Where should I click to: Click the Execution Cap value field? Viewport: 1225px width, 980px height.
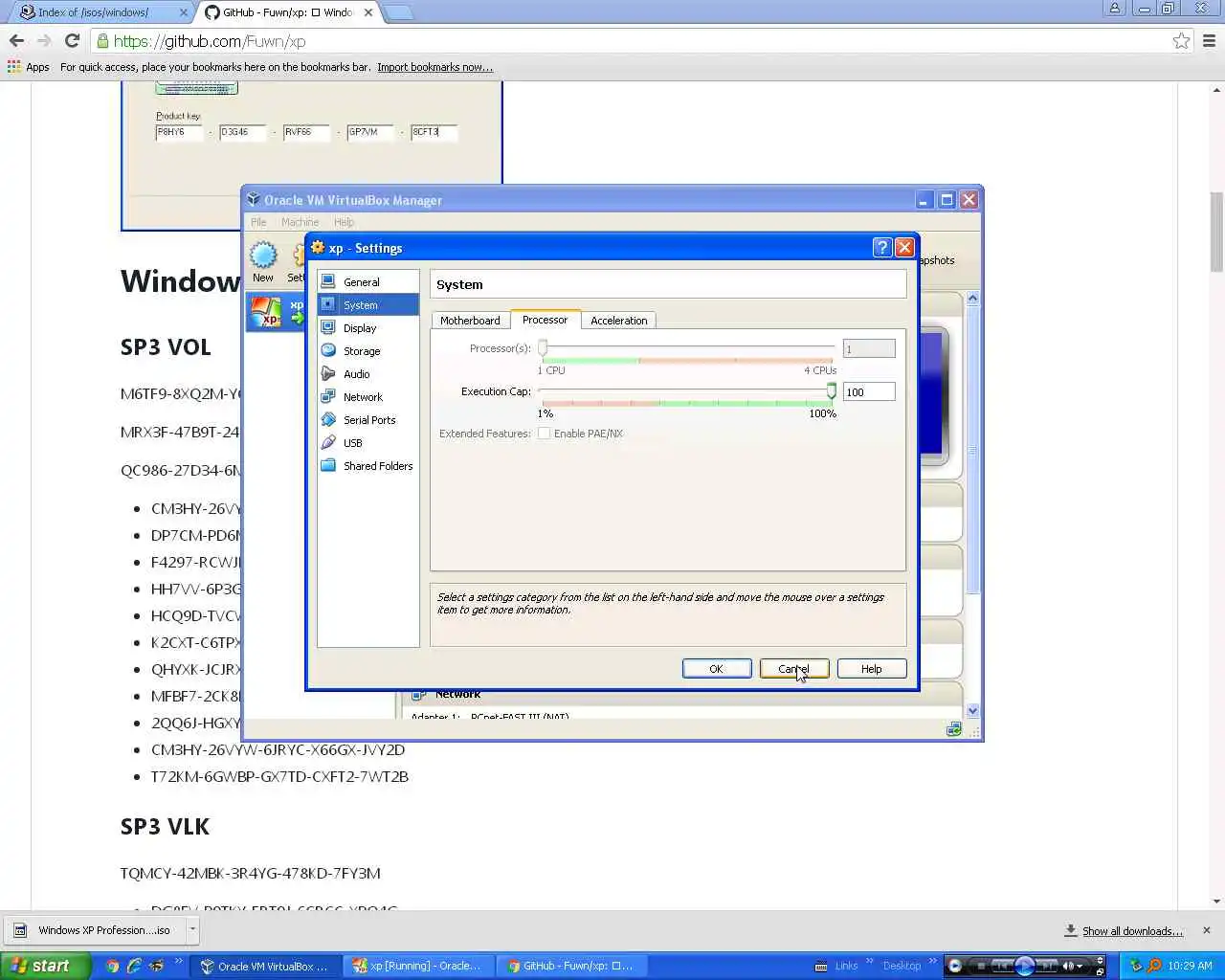(869, 391)
